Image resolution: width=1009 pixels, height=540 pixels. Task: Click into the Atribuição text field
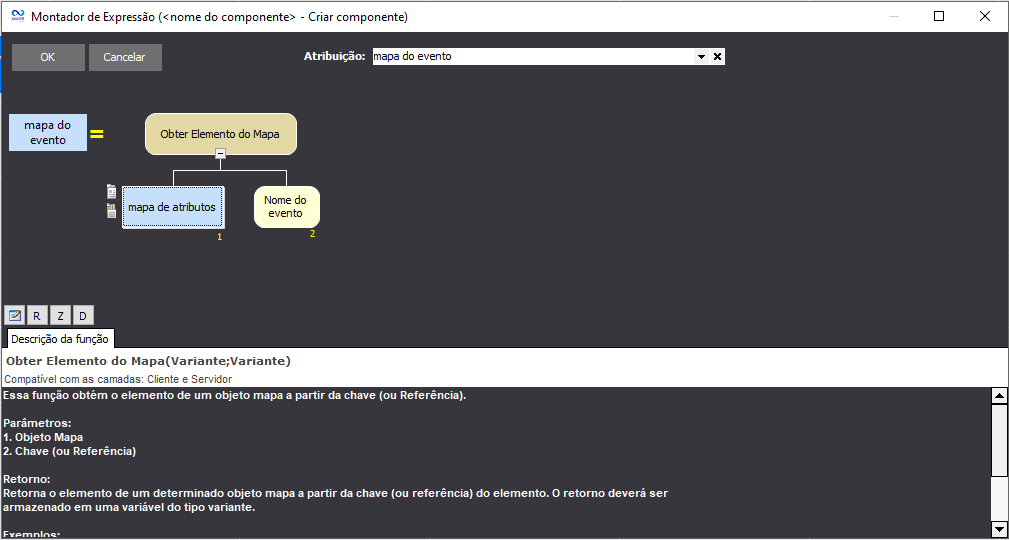point(533,57)
